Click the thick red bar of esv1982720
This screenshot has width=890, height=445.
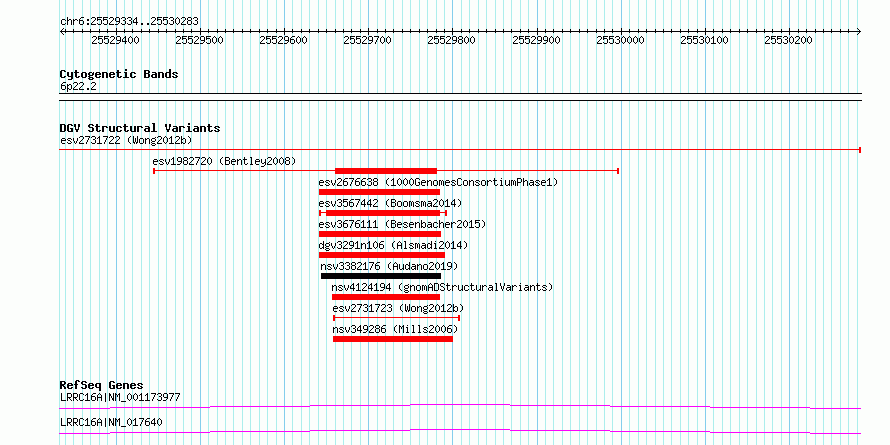click(x=386, y=171)
